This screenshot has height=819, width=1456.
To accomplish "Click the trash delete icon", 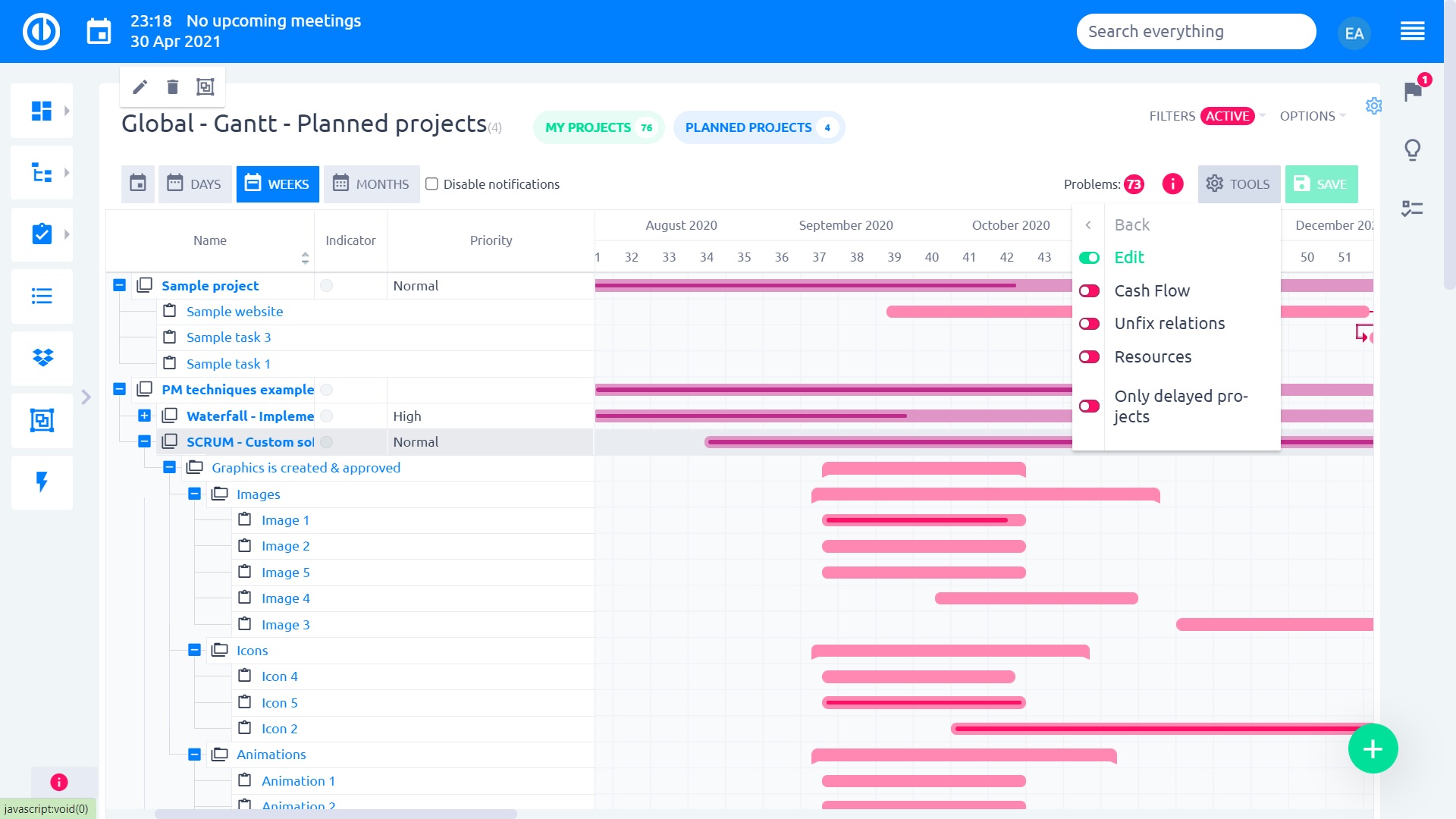I will [172, 87].
